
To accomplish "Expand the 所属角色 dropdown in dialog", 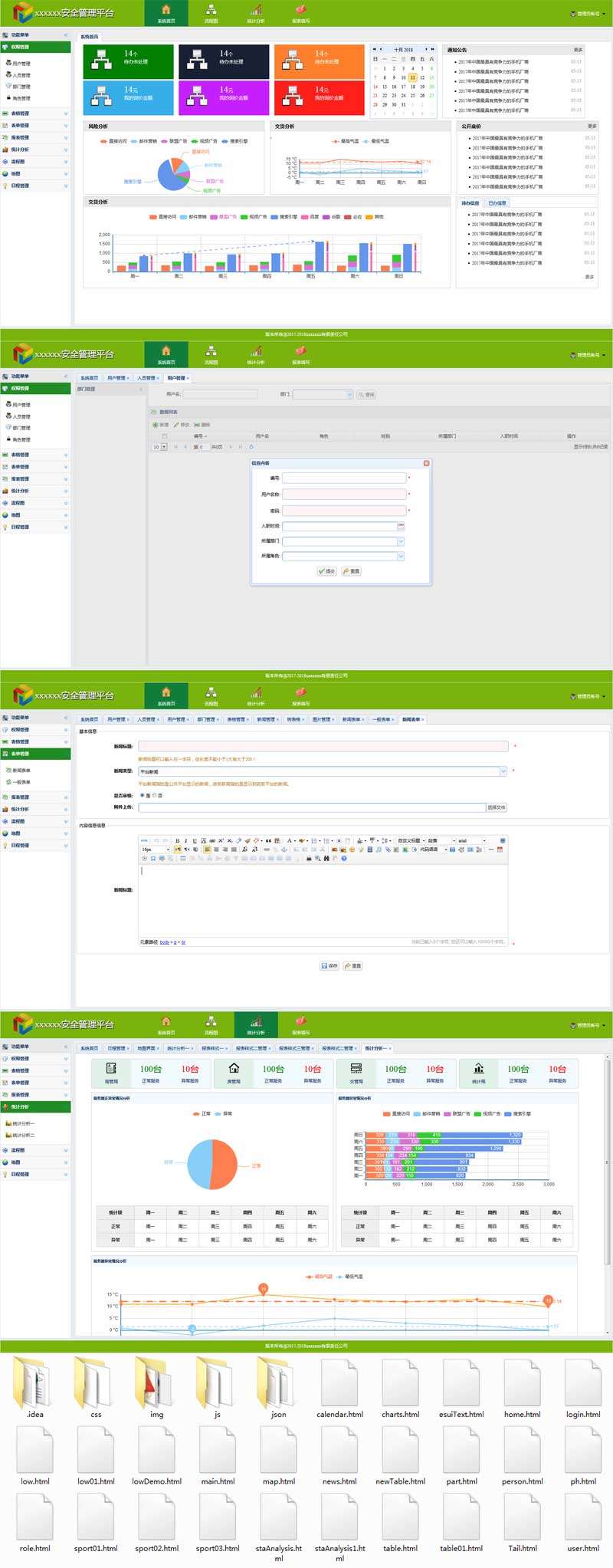I will 400,557.
